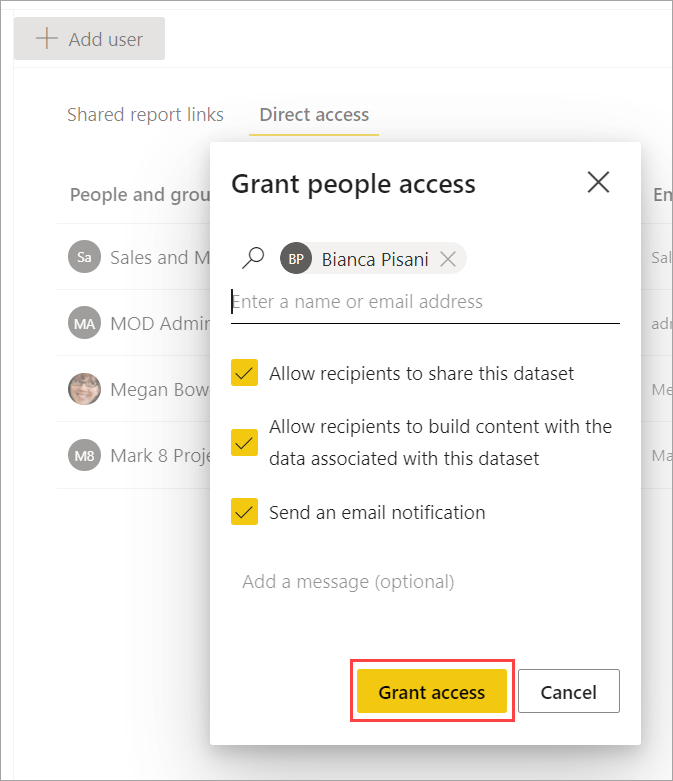Close the Grant people access dialog
The height and width of the screenshot is (781, 673).
point(598,182)
